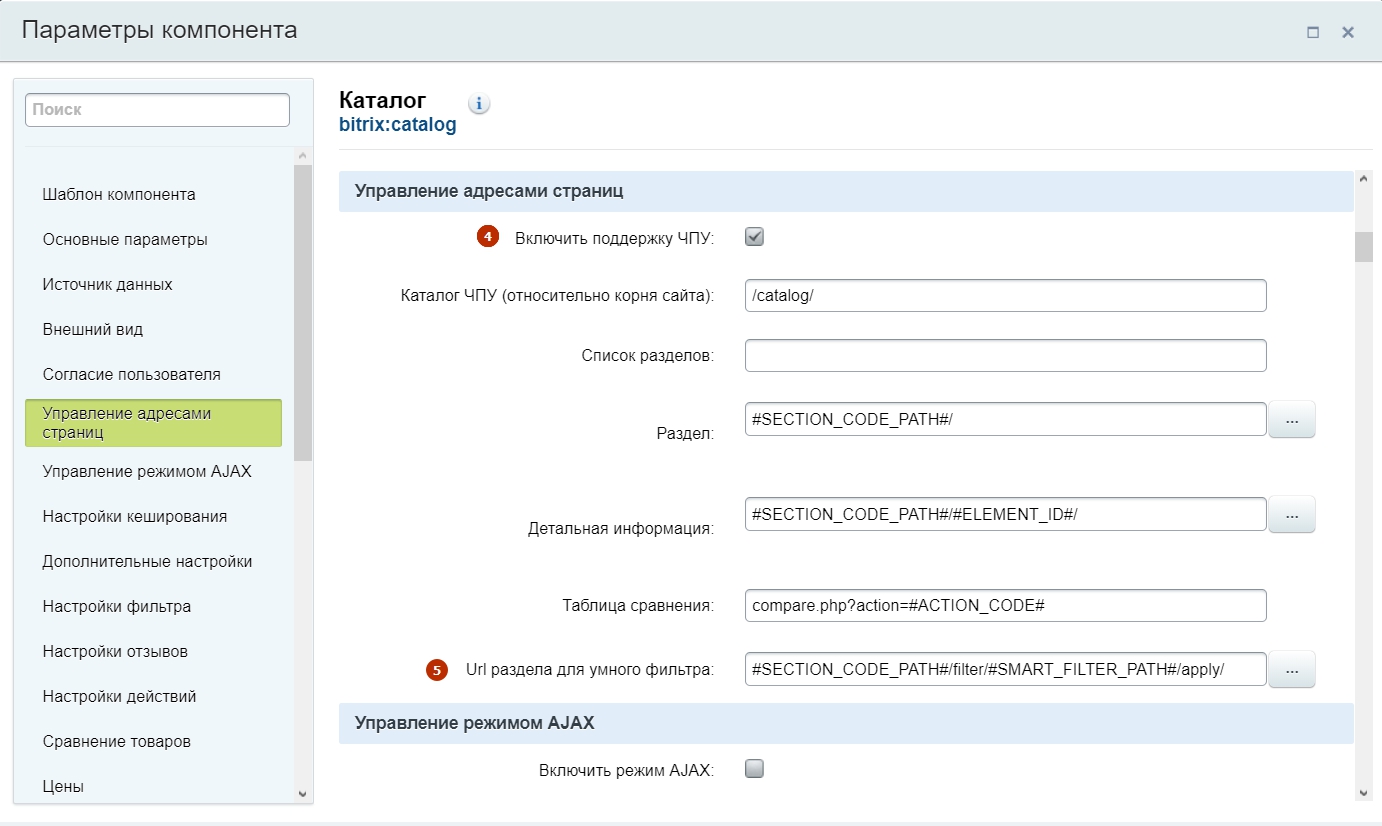Toggle the Включить поддержку ЧПУ checkbox
Viewport: 1382px width, 826px height.
tap(755, 237)
